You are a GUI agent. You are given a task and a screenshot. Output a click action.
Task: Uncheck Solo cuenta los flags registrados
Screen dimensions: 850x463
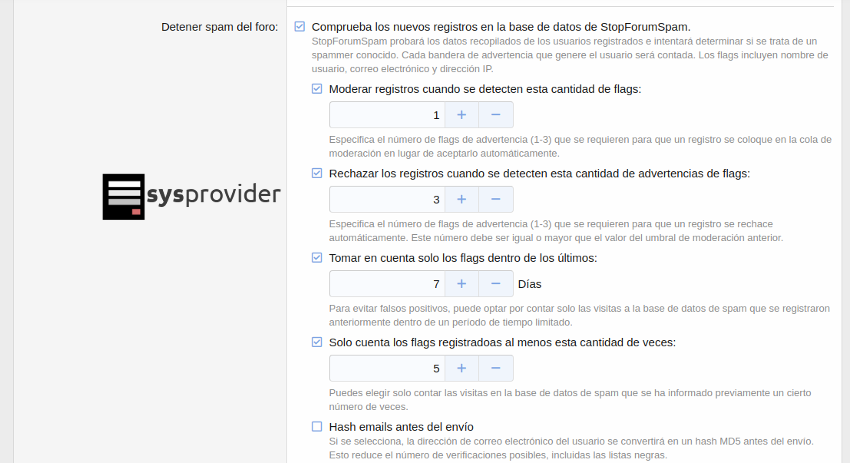click(317, 342)
